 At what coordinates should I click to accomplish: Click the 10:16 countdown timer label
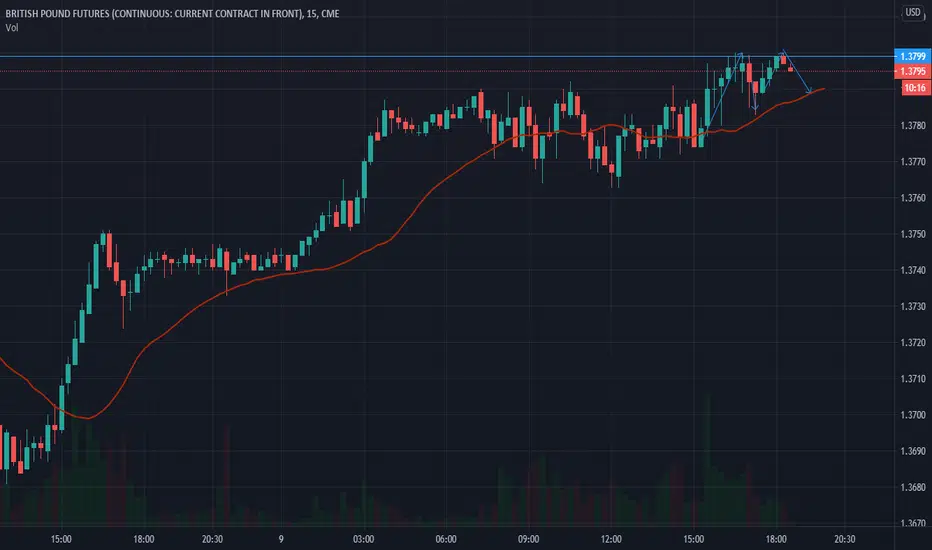tap(914, 88)
